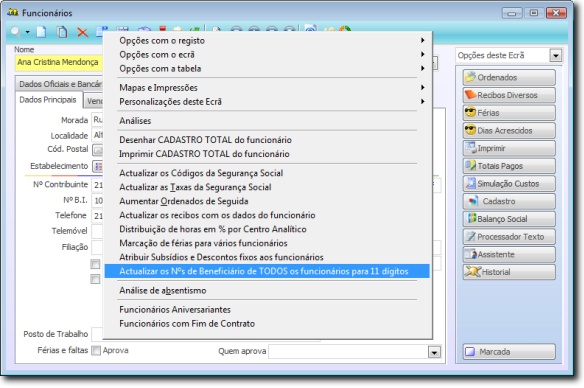Click the Estabelecimento list icon
This screenshot has height=388, width=584.
[x=98, y=166]
